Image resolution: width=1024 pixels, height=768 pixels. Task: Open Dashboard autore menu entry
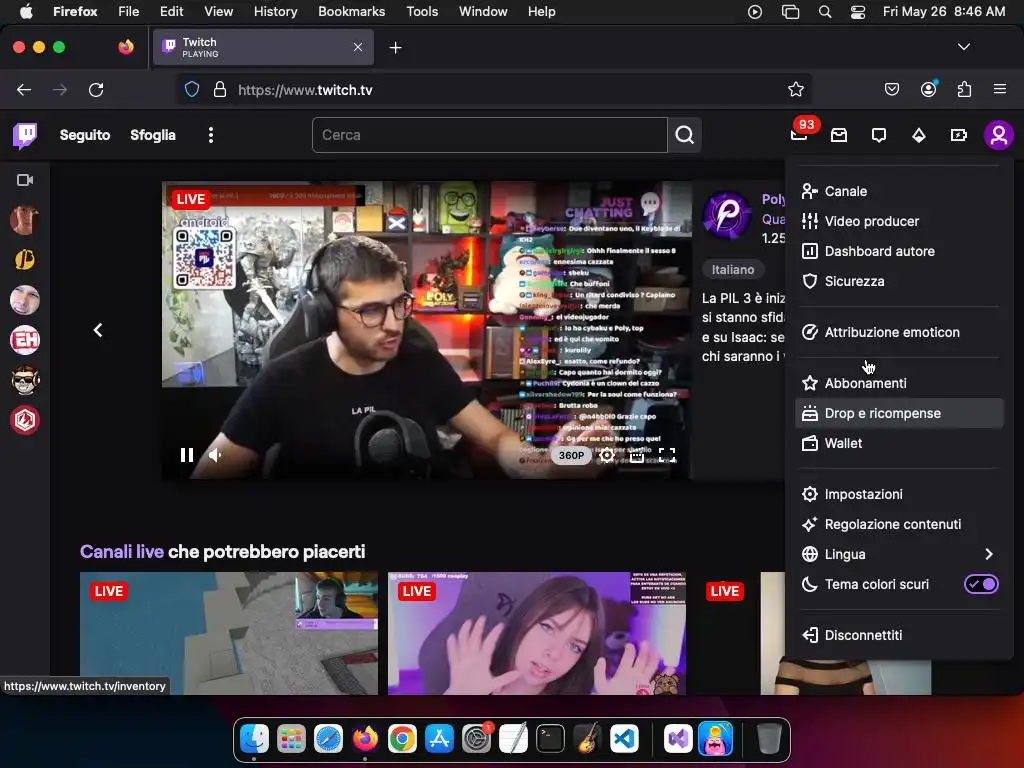click(900, 251)
